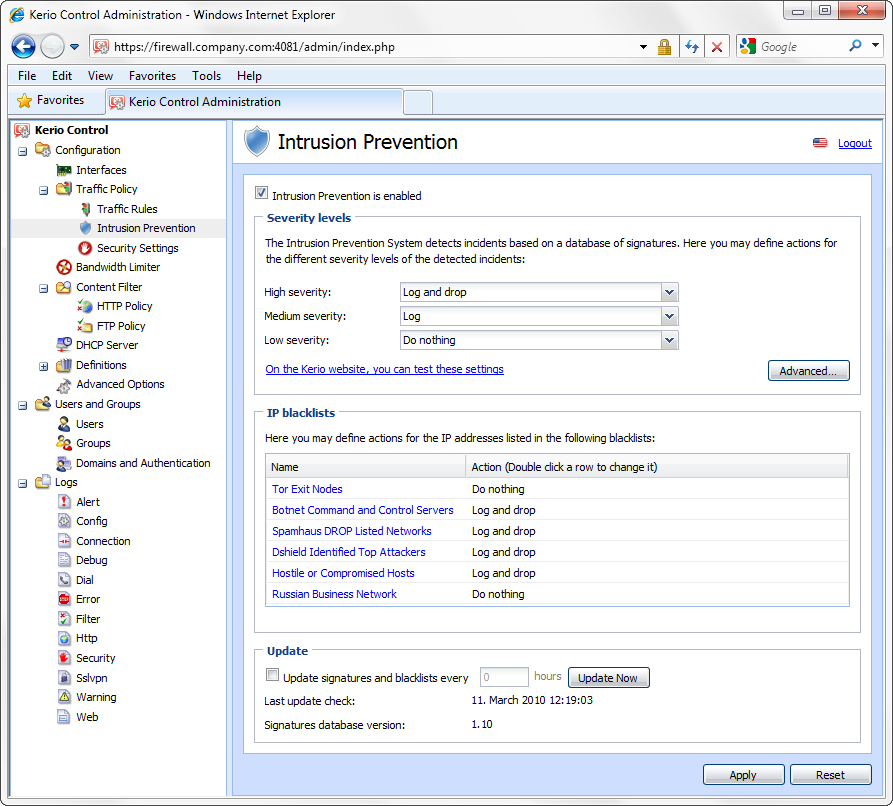Screen dimensions: 893x806
Task: Click the Config log icon
Action: tap(64, 521)
